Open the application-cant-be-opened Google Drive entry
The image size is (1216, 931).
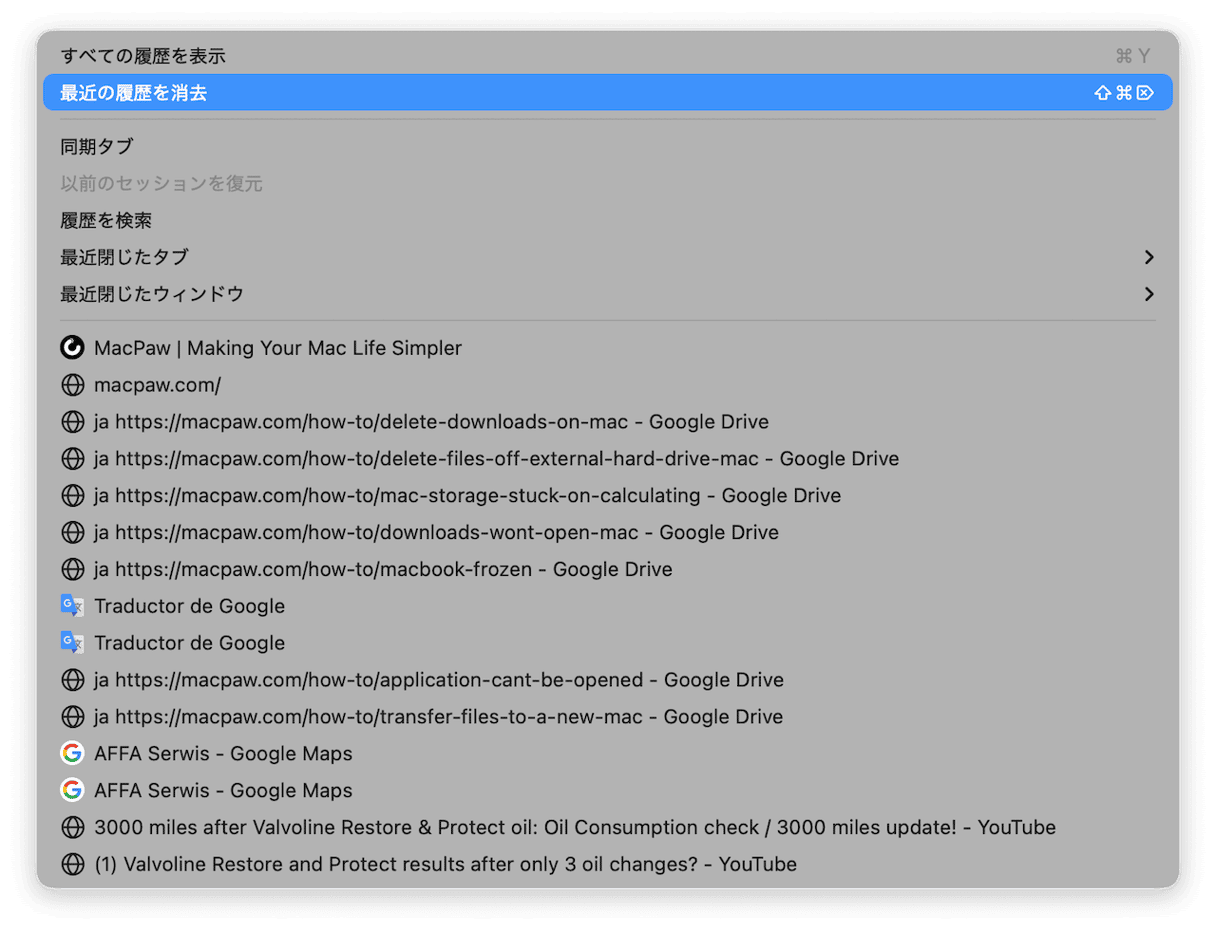[x=608, y=680]
